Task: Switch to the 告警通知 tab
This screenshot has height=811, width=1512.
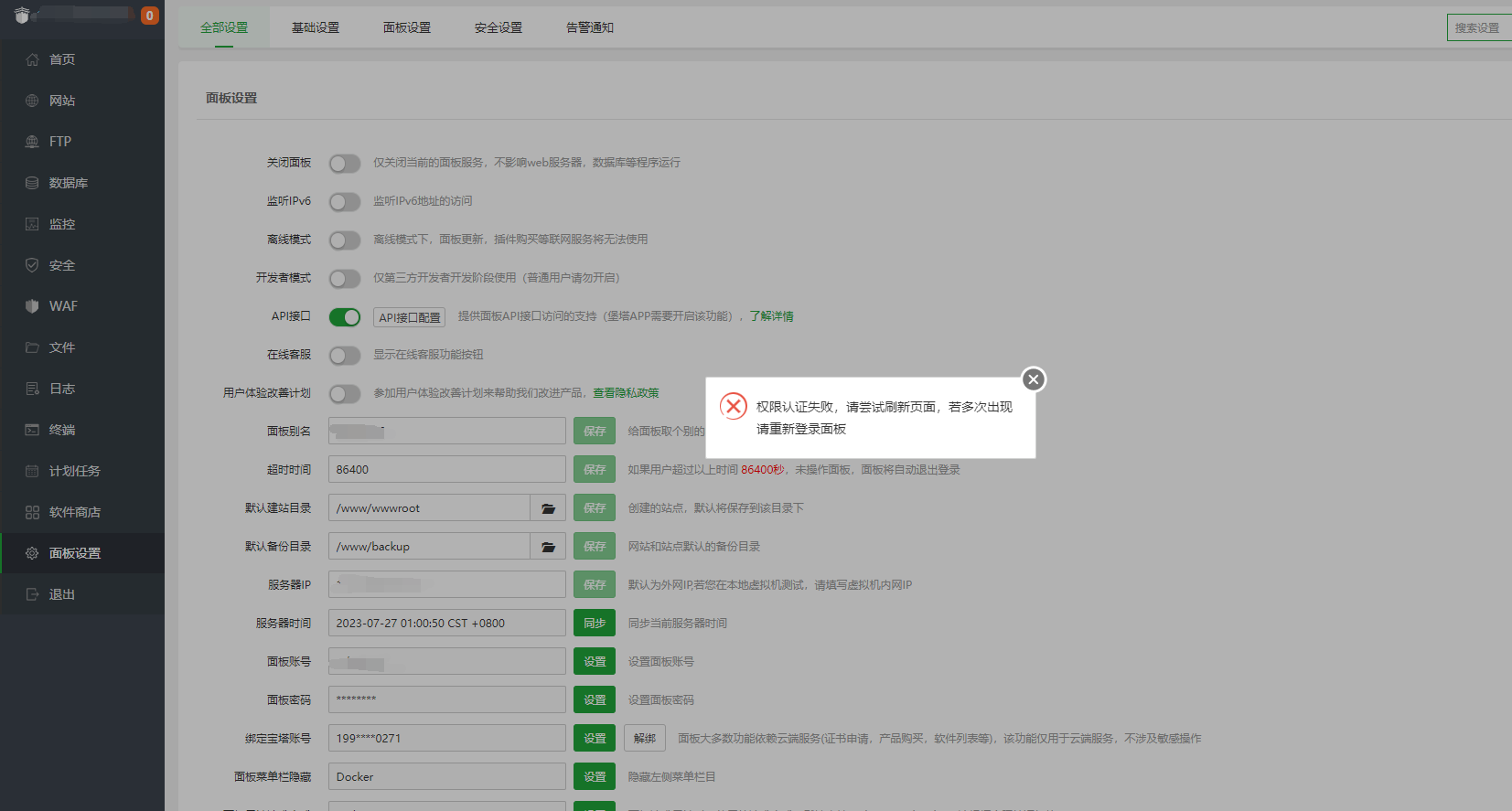Action: (590, 27)
